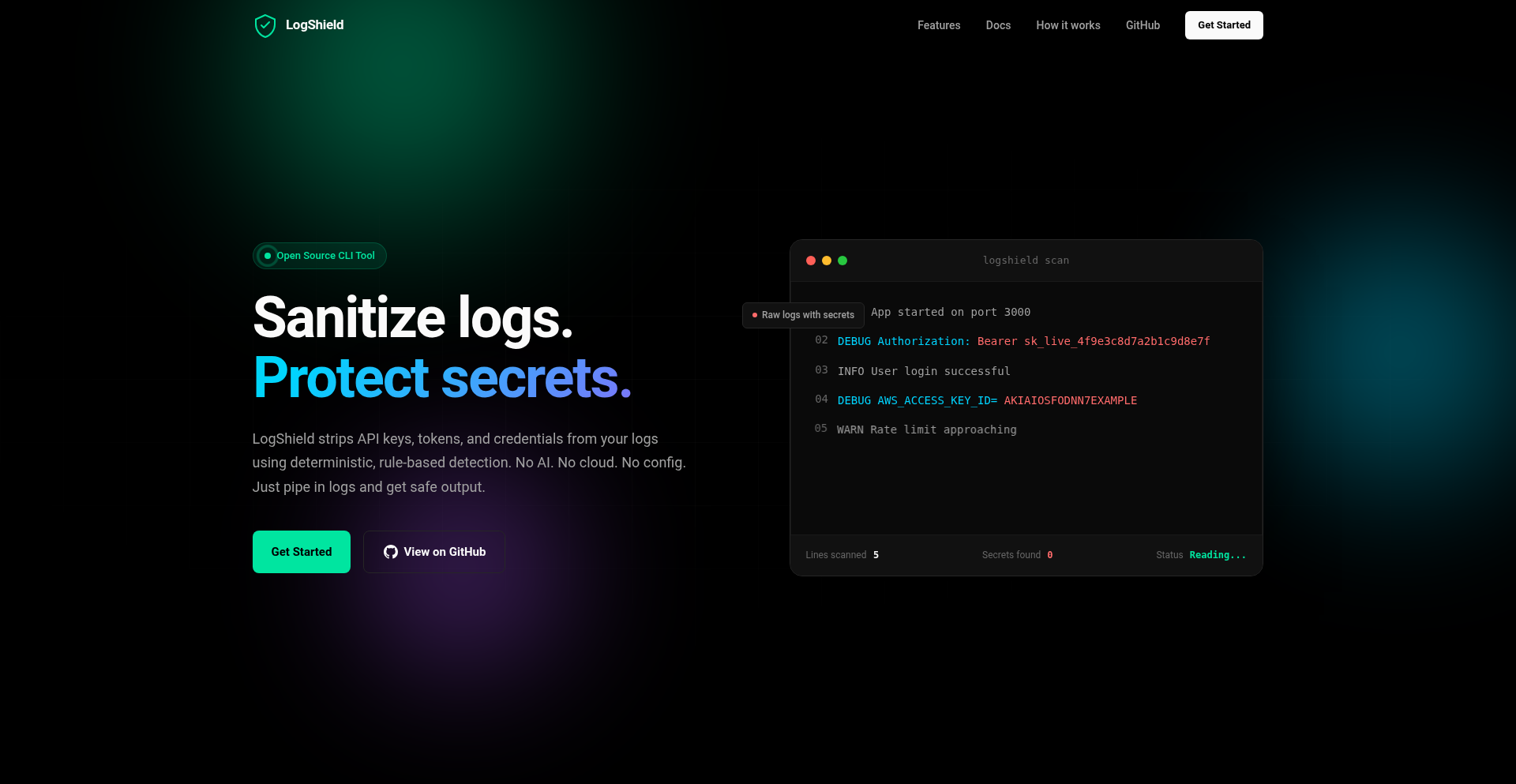1516x784 pixels.
Task: Click the Raw logs with secrets label
Action: pos(802,315)
